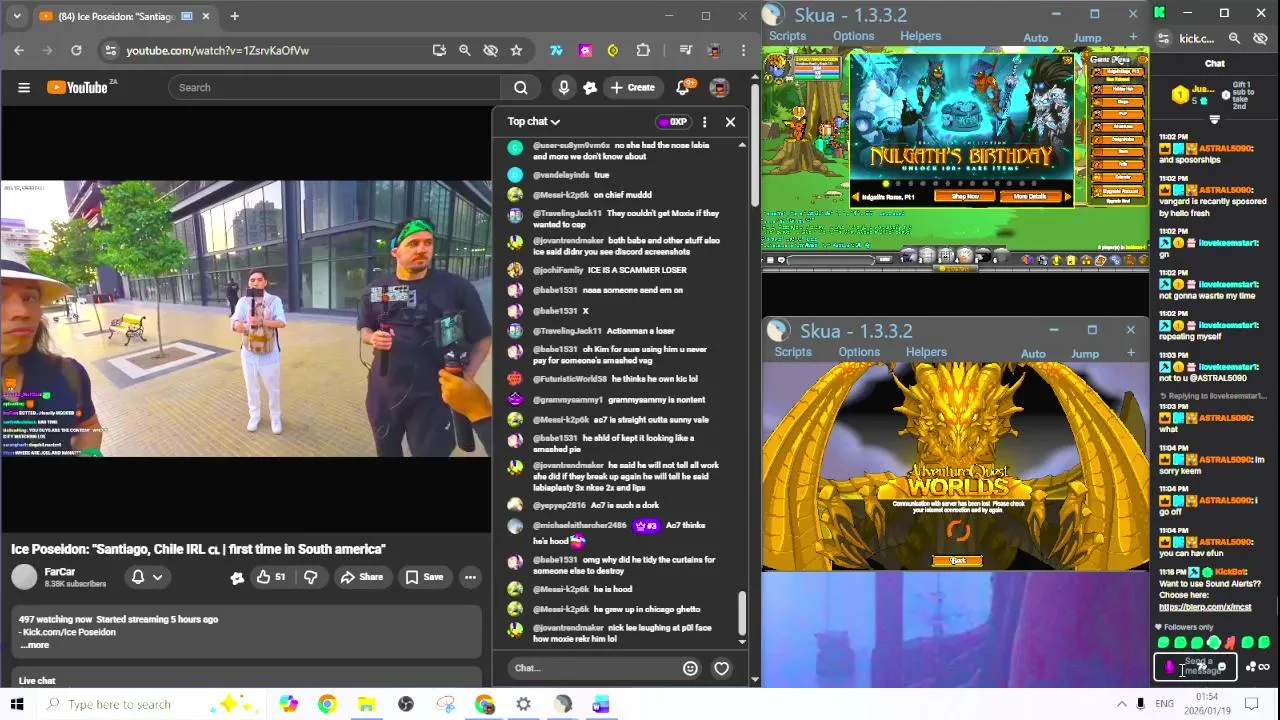The height and width of the screenshot is (720, 1280).
Task: Click into the Chat... message field
Action: 590,668
